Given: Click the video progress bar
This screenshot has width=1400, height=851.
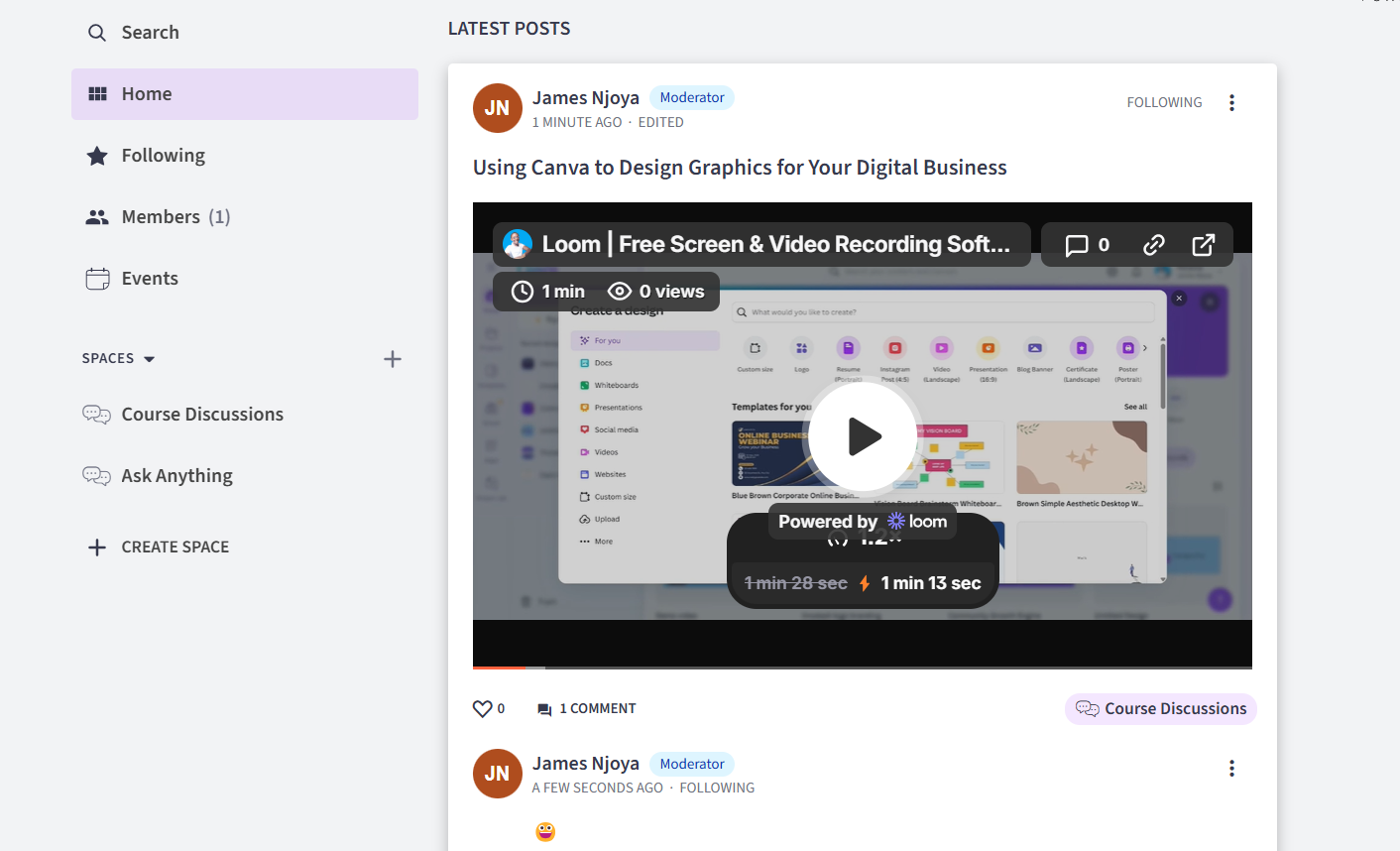Looking at the screenshot, I should click(x=863, y=668).
